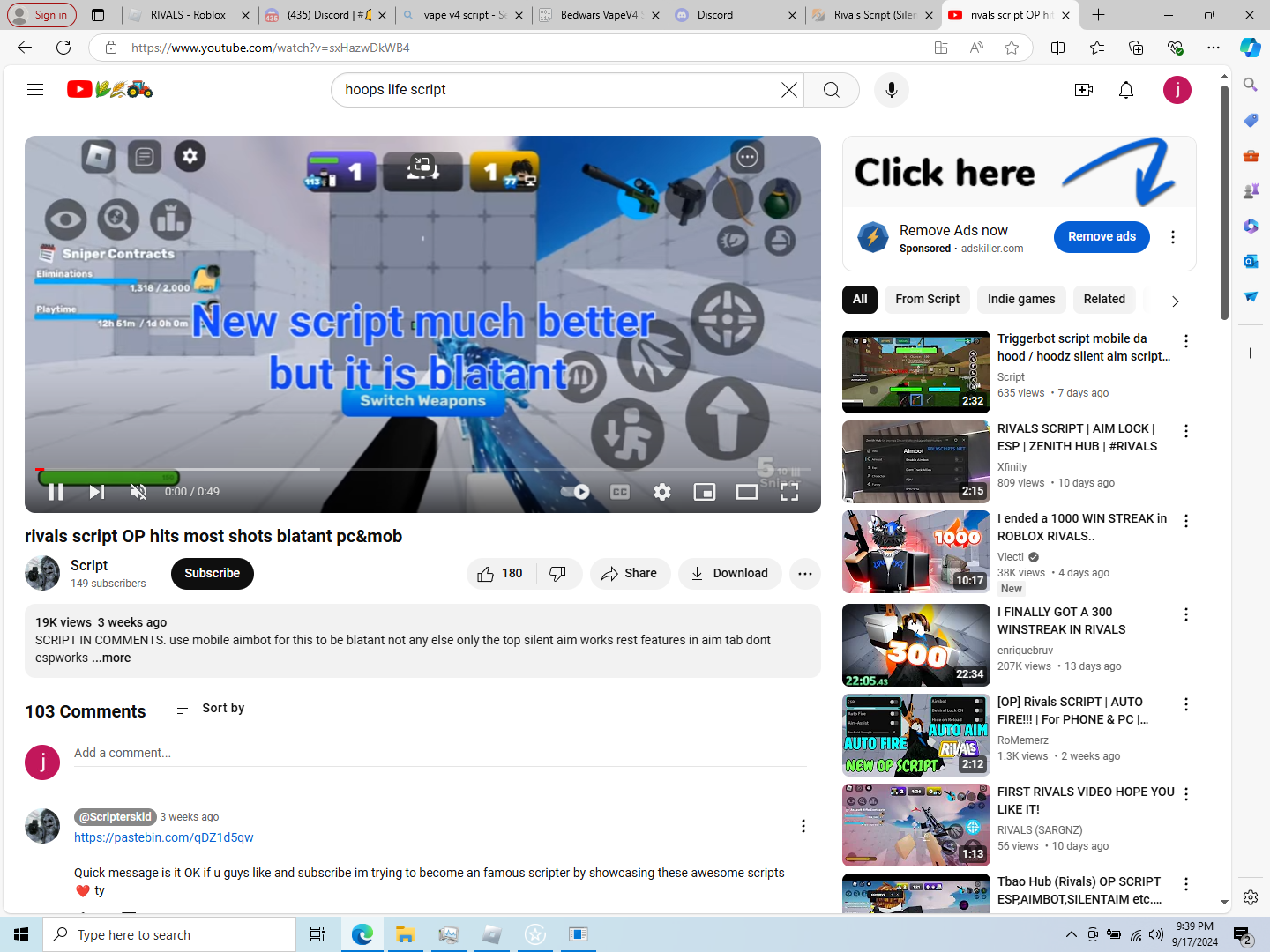Click the address bar URL
1270x952 pixels.
pyautogui.click(x=271, y=48)
